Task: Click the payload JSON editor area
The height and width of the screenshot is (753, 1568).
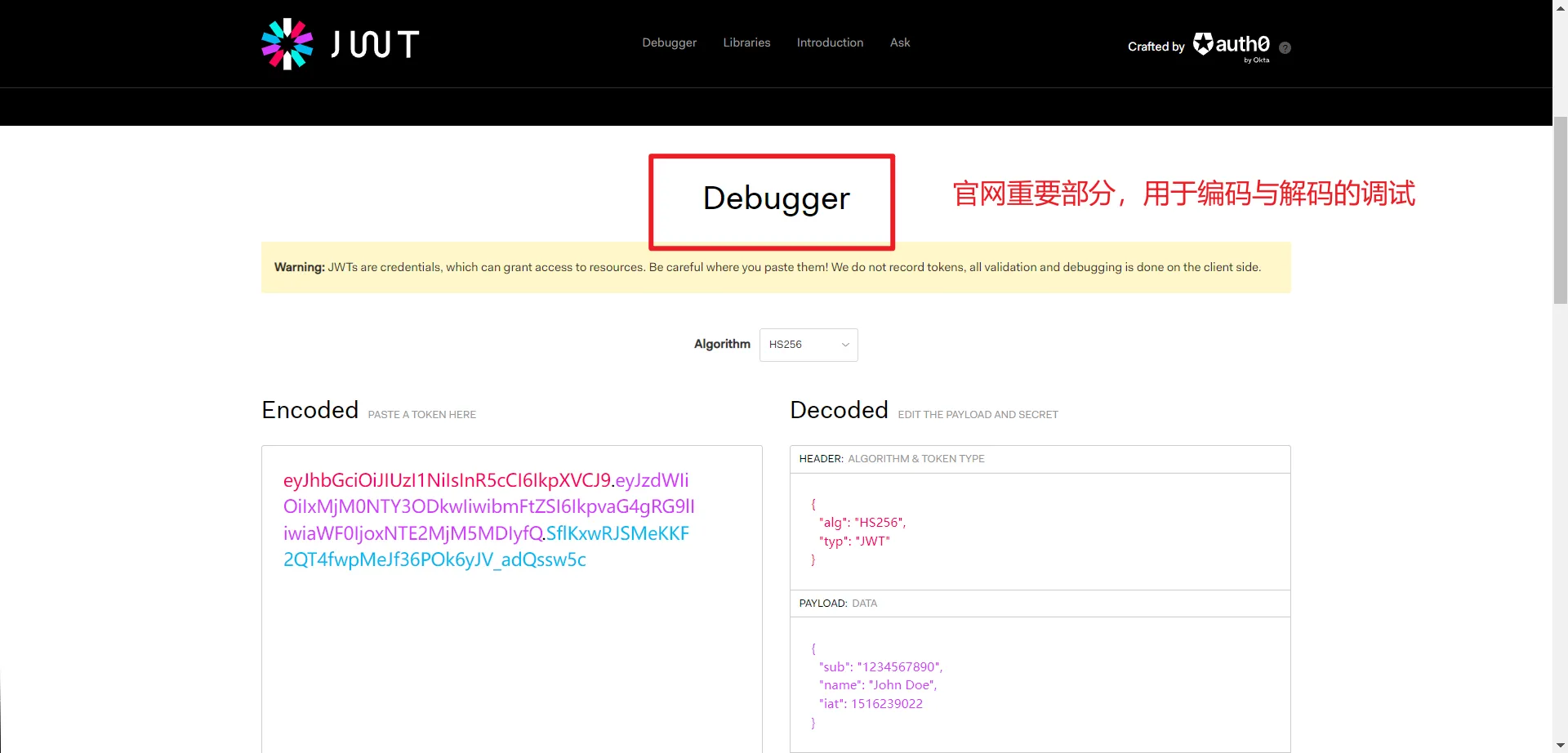Action: pos(1040,684)
